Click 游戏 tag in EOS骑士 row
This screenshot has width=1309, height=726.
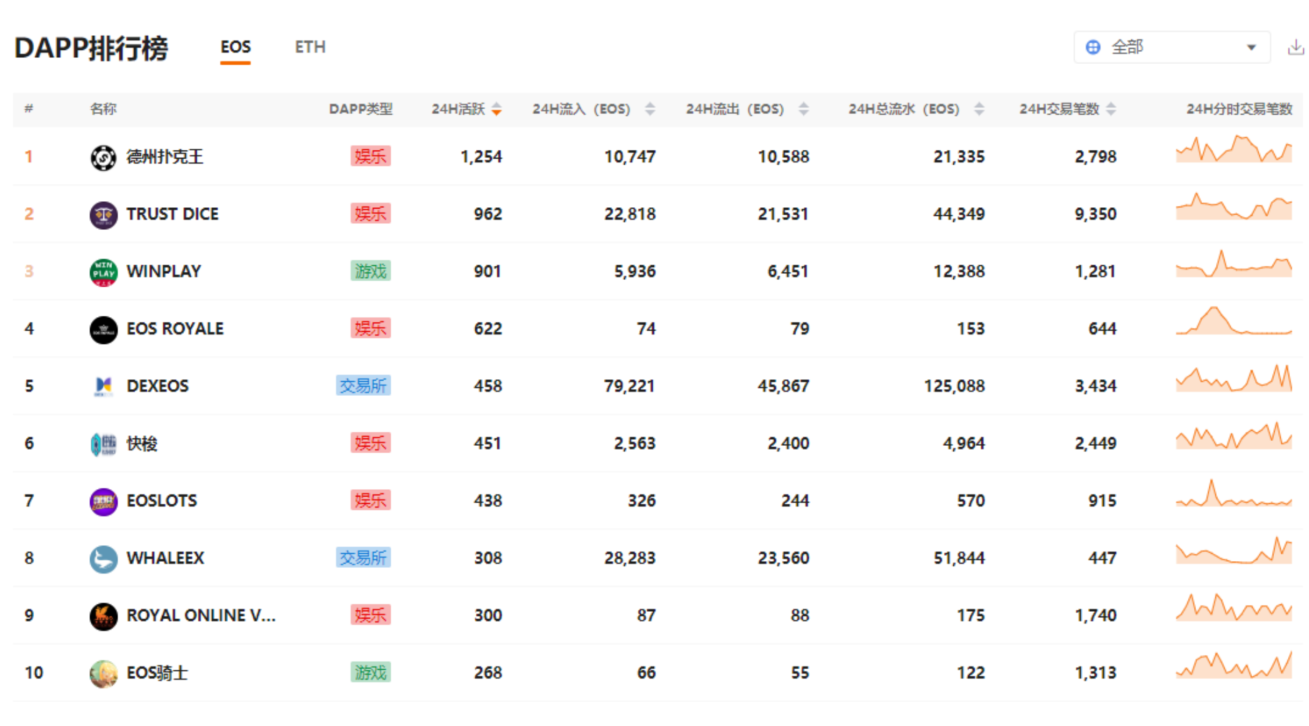click(x=370, y=673)
